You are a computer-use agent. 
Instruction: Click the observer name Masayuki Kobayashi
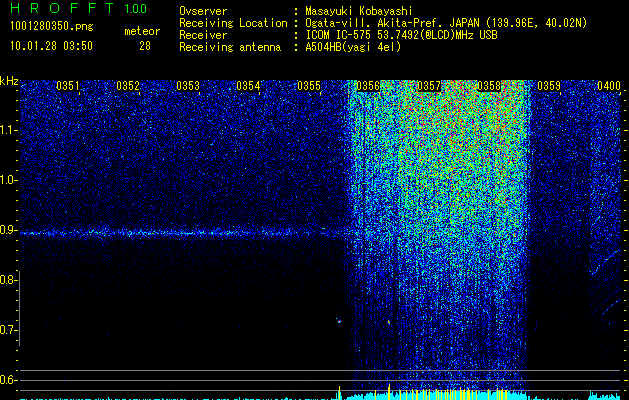click(x=359, y=11)
